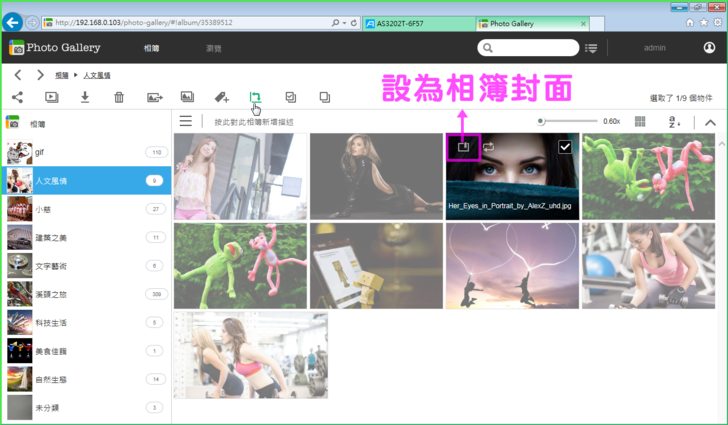Viewport: 728px width, 425px height.
Task: Start slideshow with the play icon
Action: [52, 97]
